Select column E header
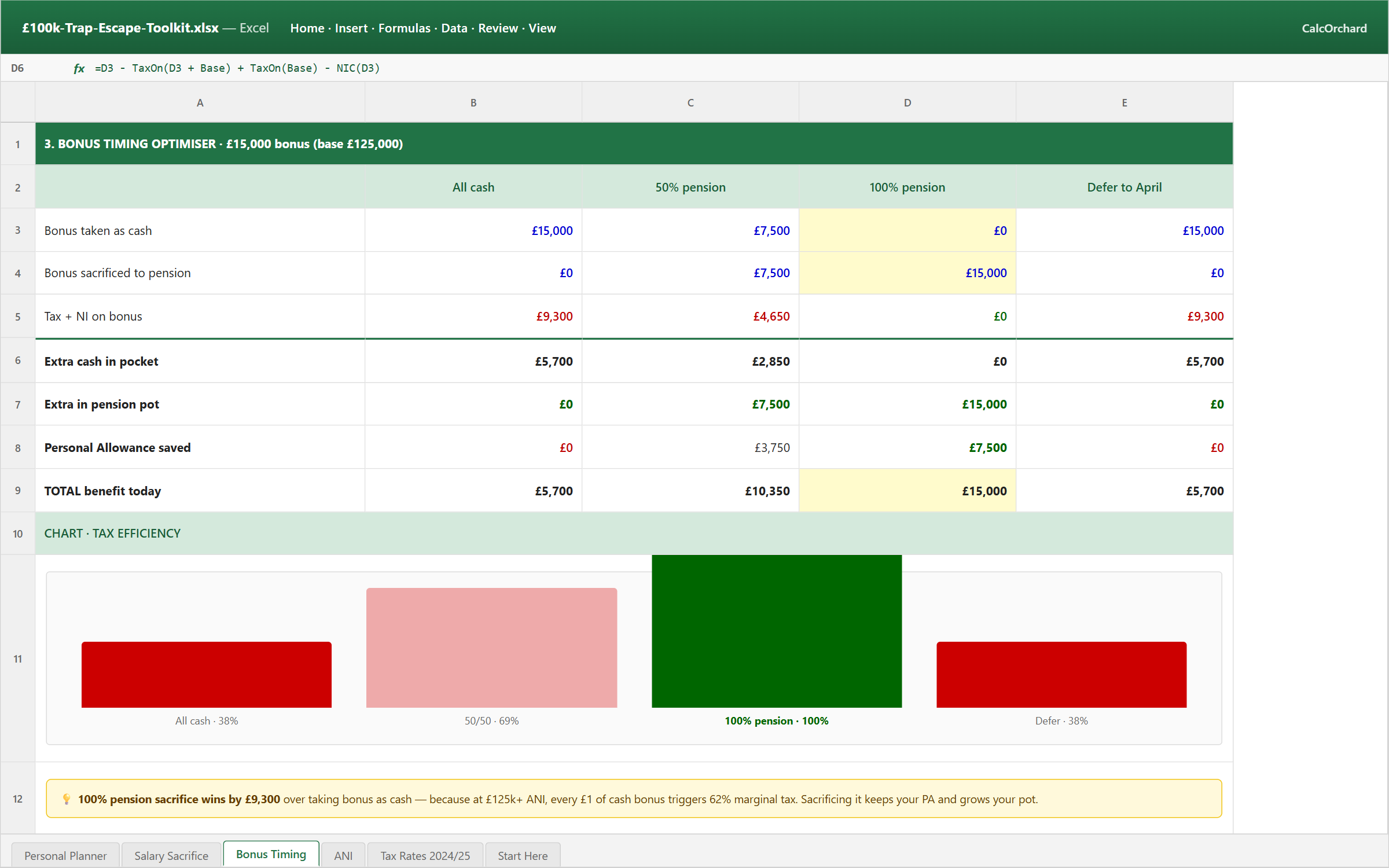 (1125, 102)
